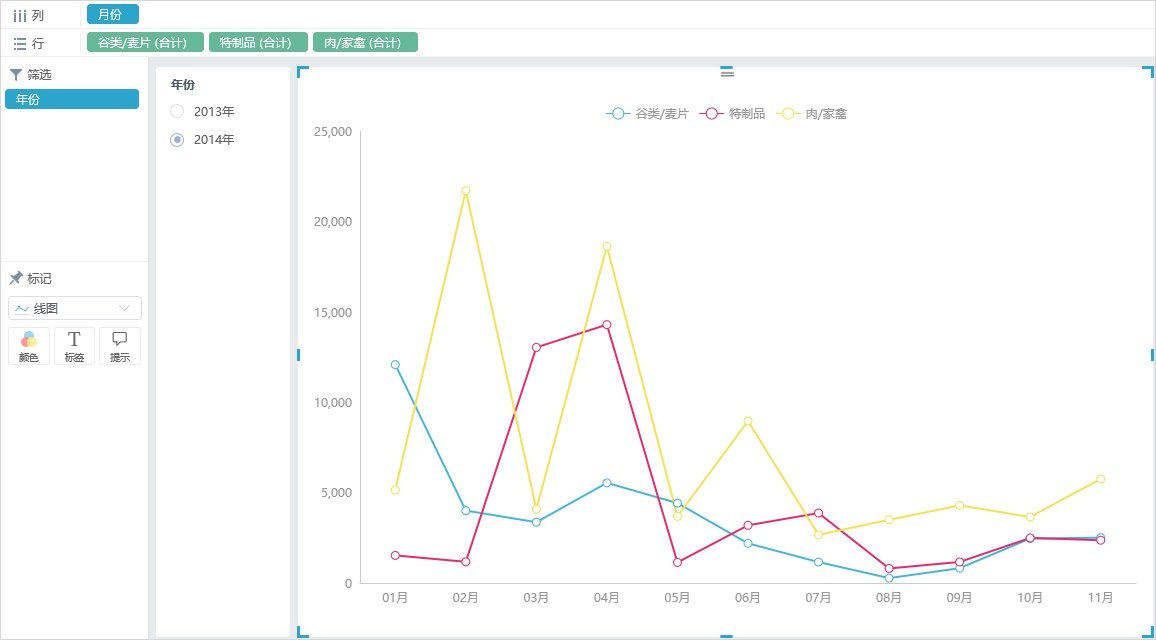1156x640 pixels.
Task: Click the 肉/家禽 data point for 02月
Action: click(466, 191)
